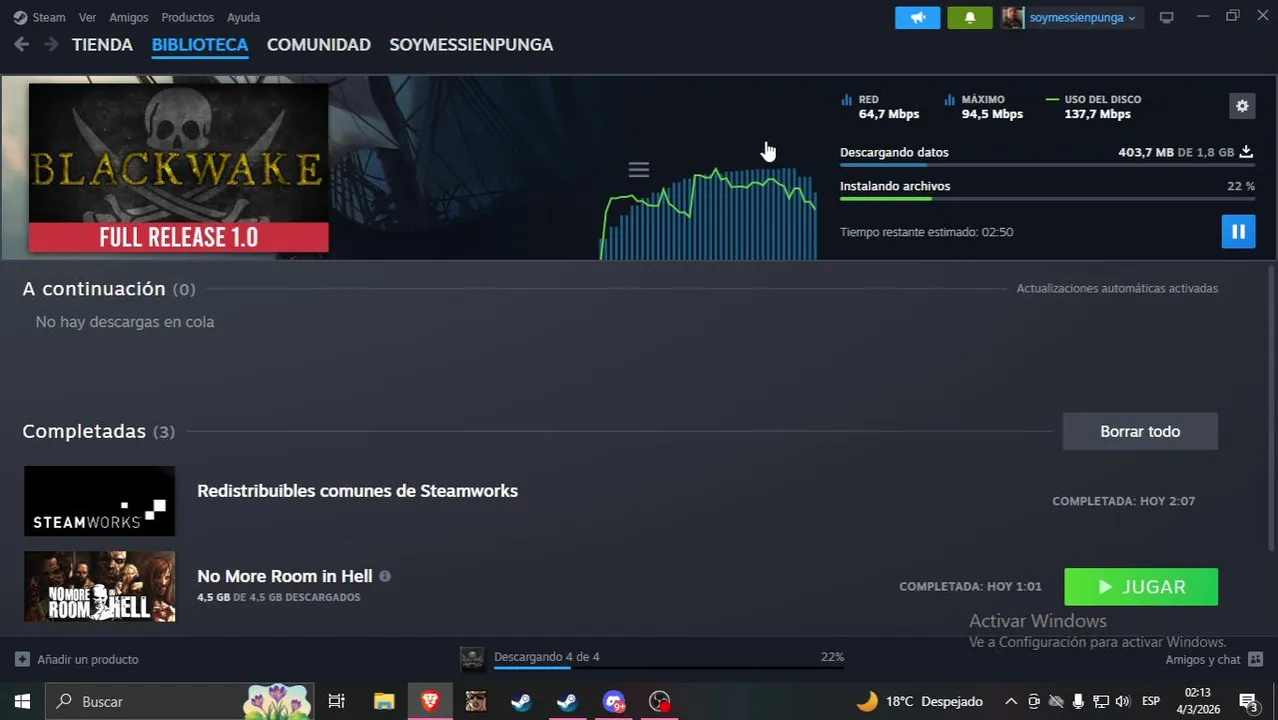
Task: Open the notifications bell
Action: click(x=969, y=18)
